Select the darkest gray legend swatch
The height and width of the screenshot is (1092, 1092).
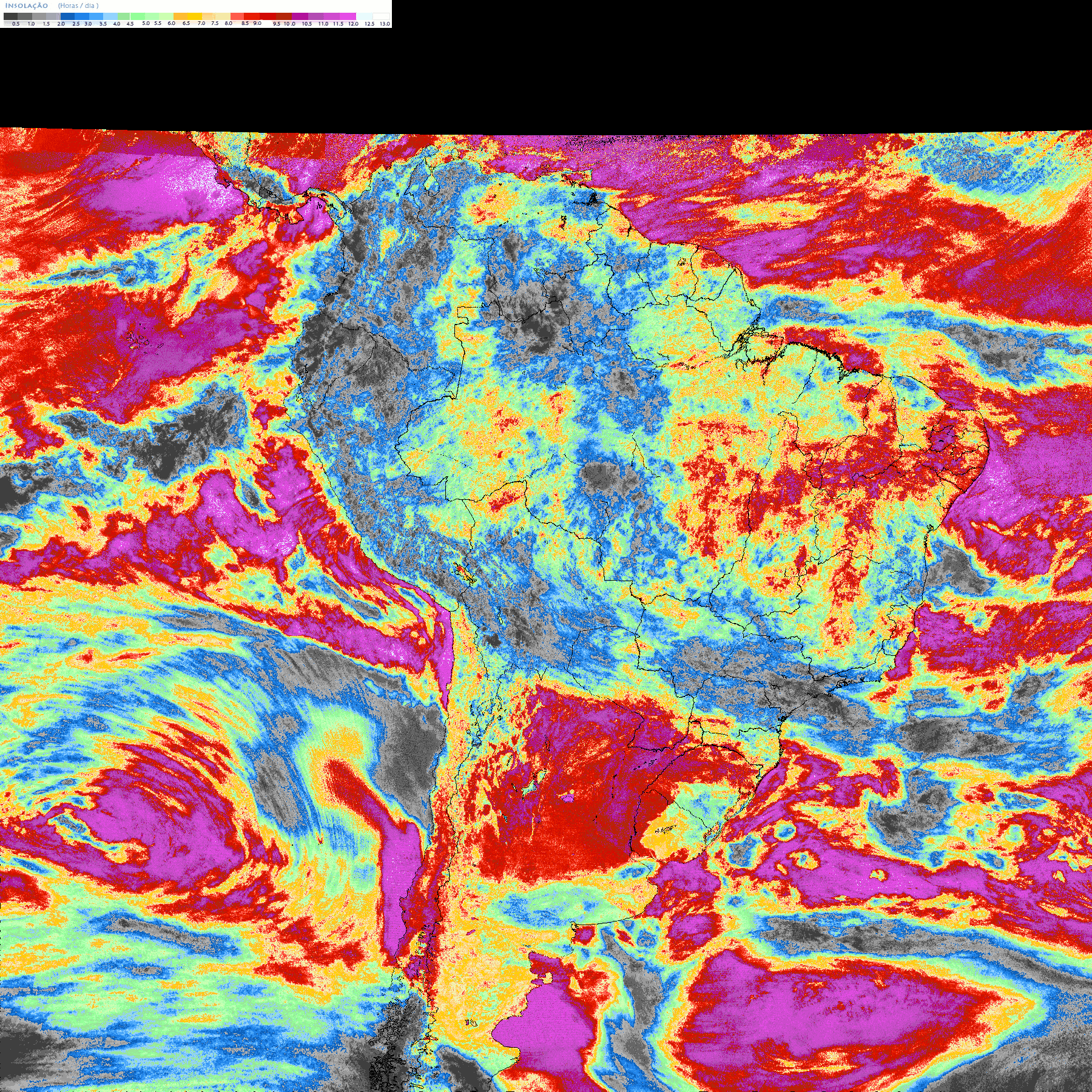pos(10,16)
